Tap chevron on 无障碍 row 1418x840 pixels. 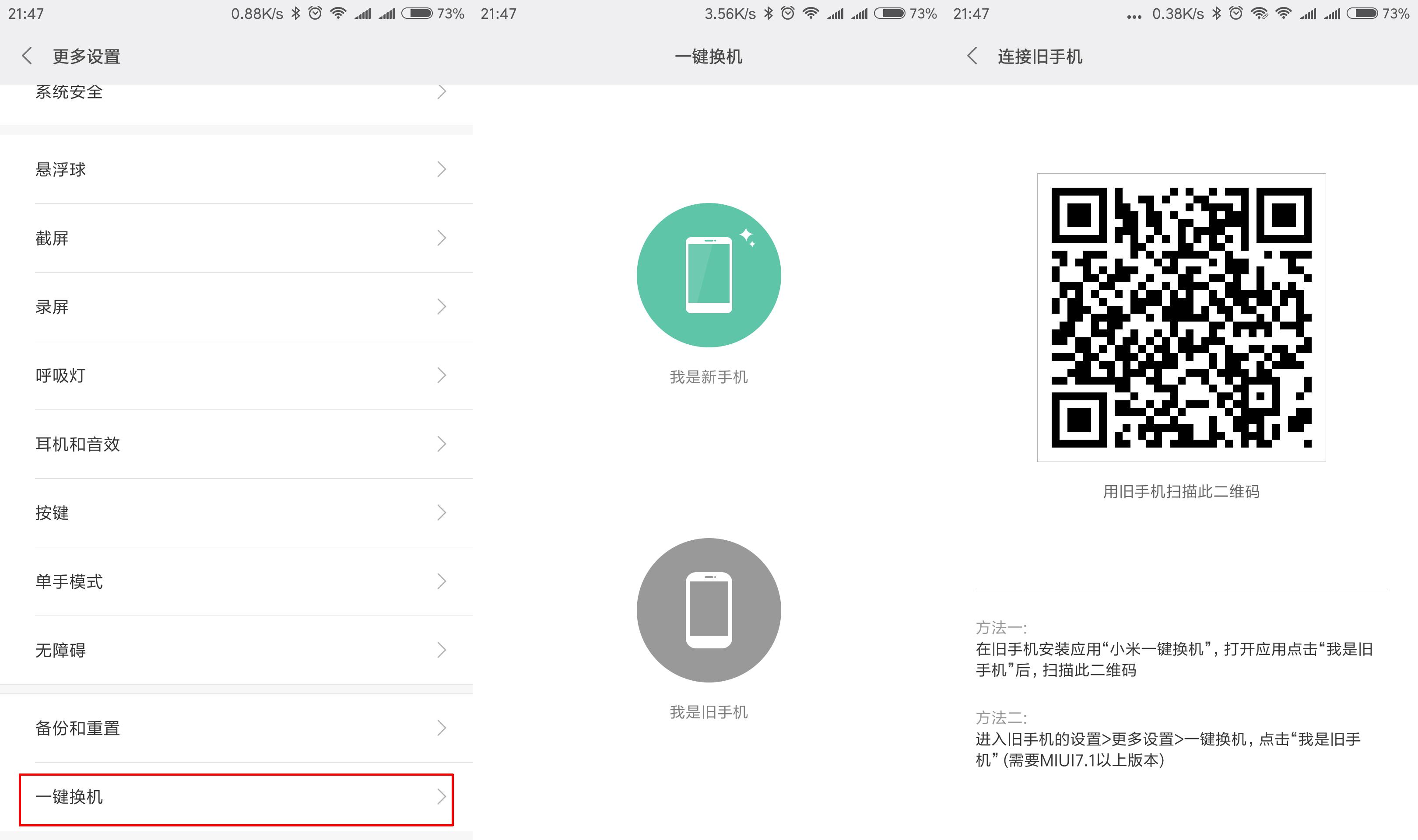pos(442,651)
